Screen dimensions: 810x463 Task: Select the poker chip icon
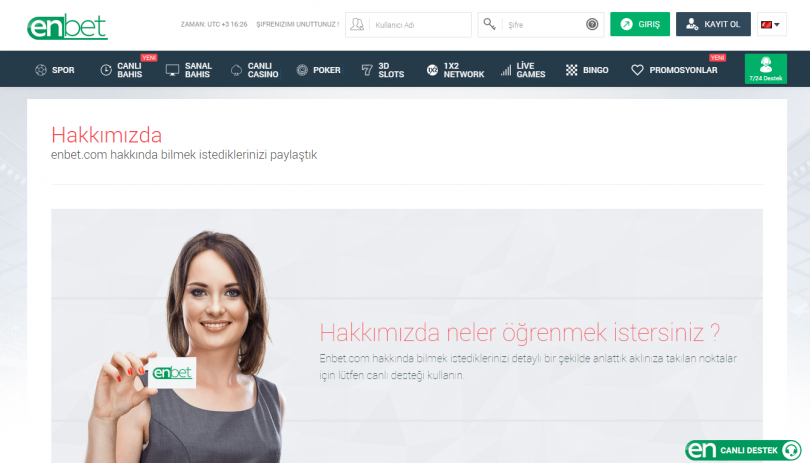(x=302, y=70)
